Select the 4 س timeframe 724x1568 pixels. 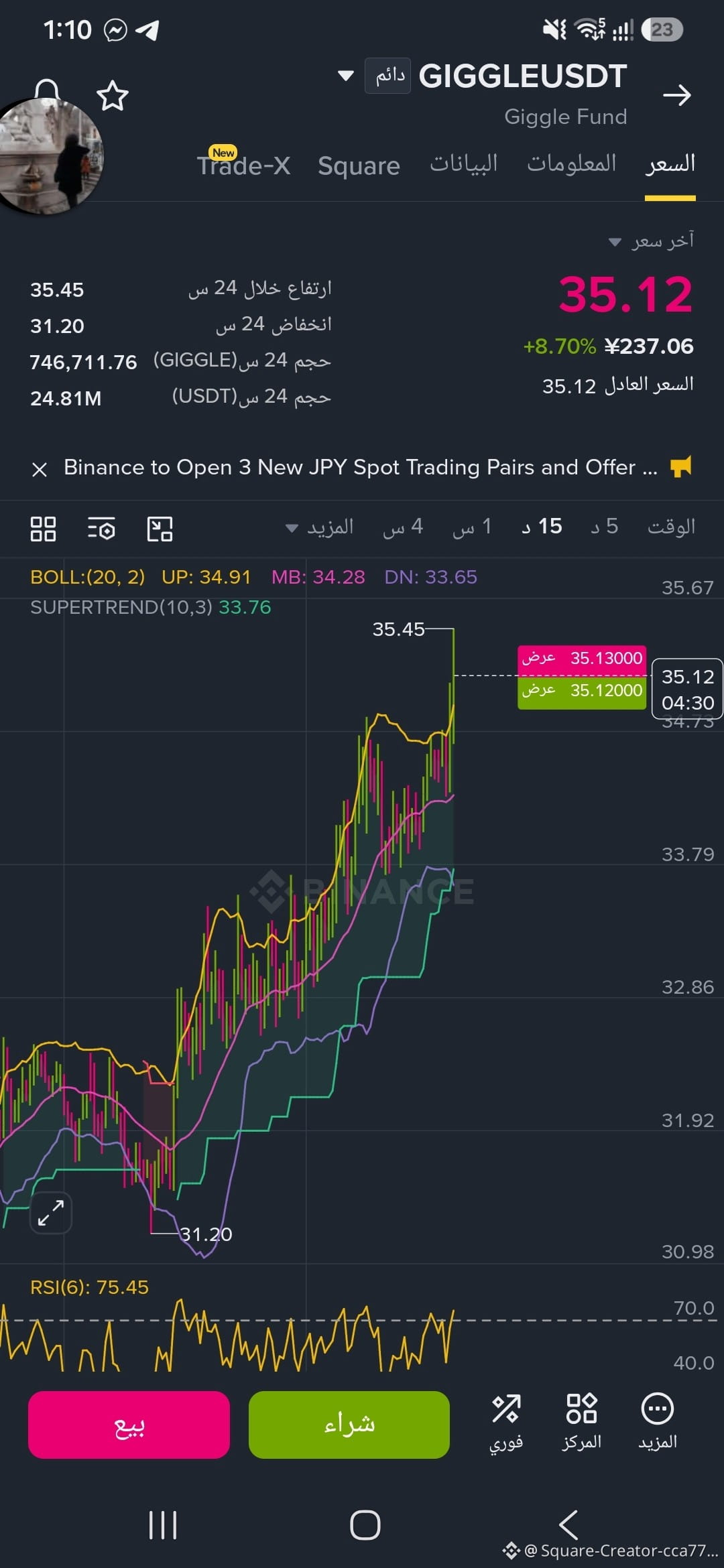403,527
